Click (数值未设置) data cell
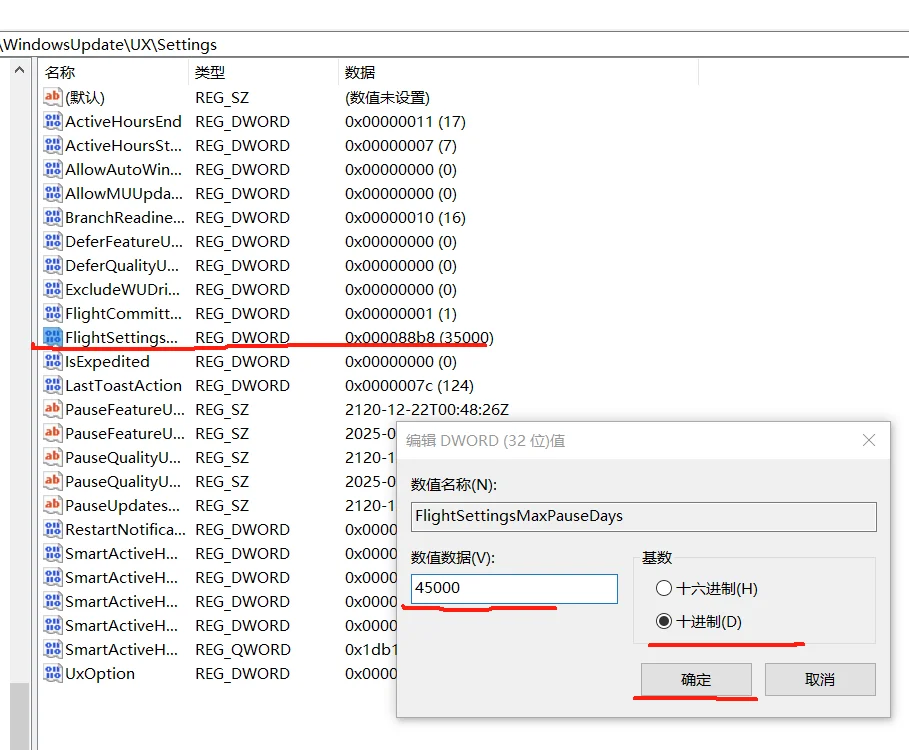The height and width of the screenshot is (750, 909). click(387, 97)
